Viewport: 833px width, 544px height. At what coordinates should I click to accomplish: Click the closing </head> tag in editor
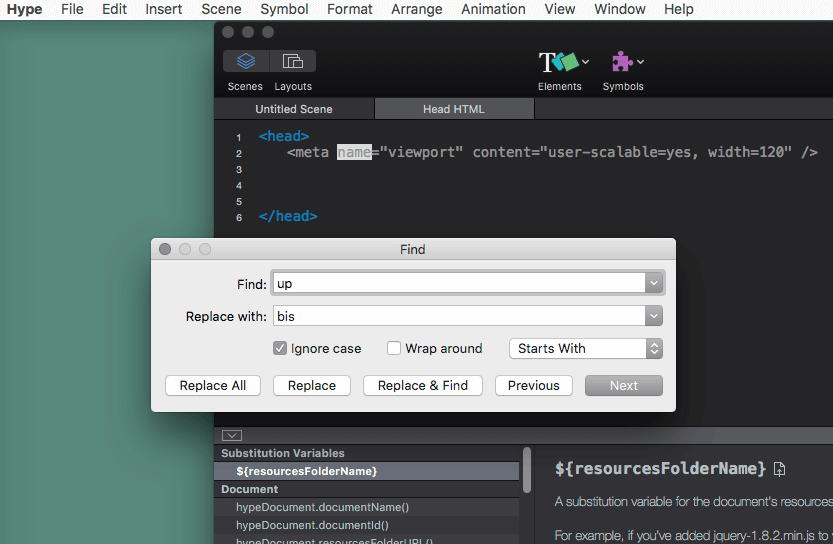coord(288,217)
